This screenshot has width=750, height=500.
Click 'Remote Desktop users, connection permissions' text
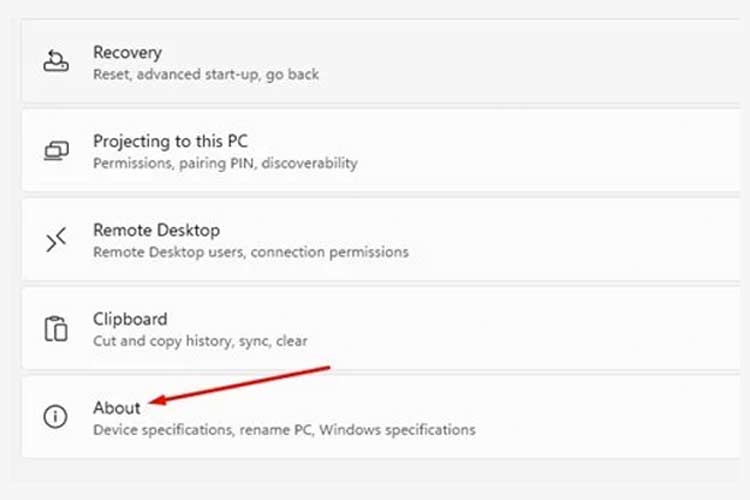pyautogui.click(x=251, y=252)
